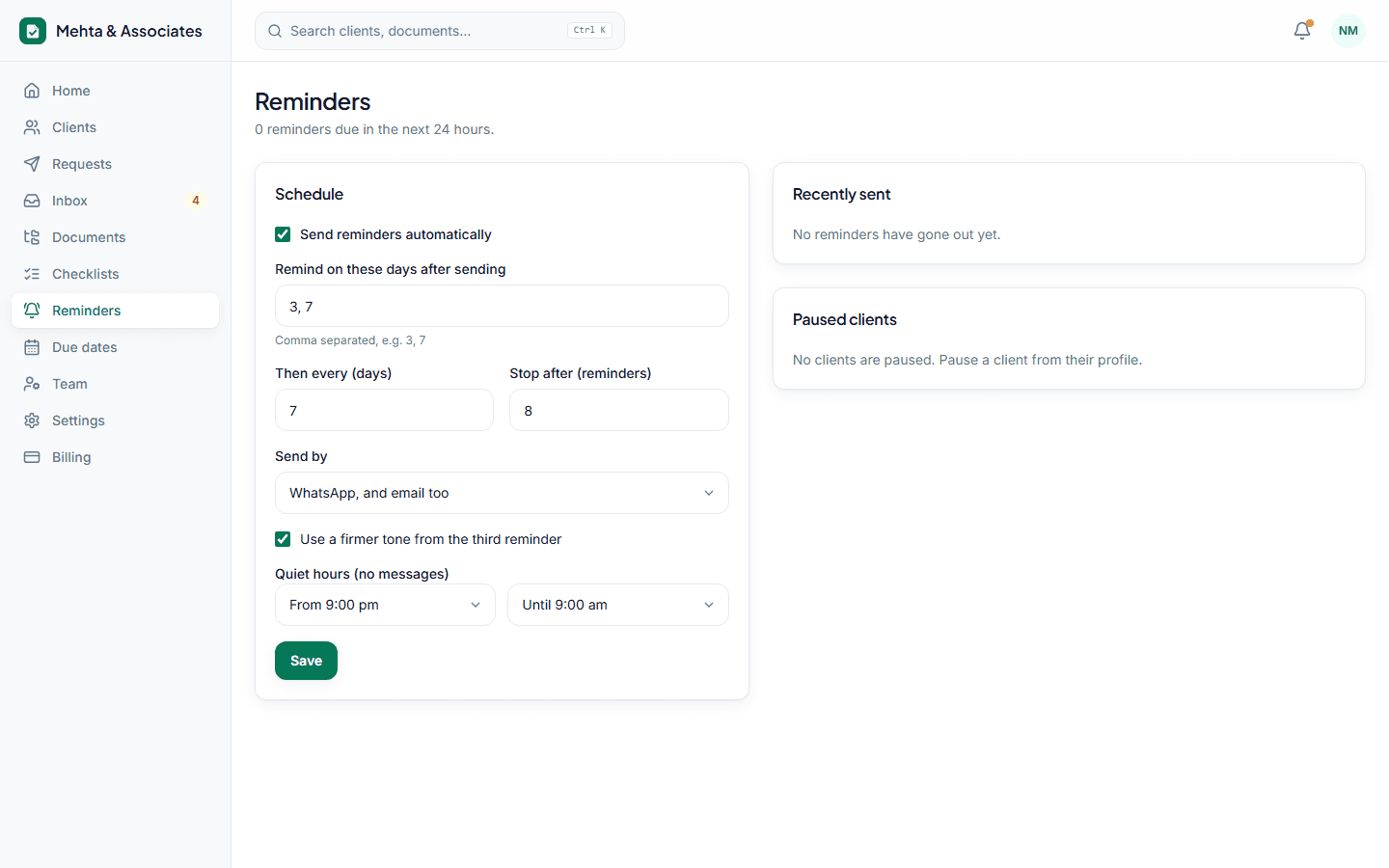Click the search magnifier icon
Screen dimensions: 1389x868
[x=275, y=31]
